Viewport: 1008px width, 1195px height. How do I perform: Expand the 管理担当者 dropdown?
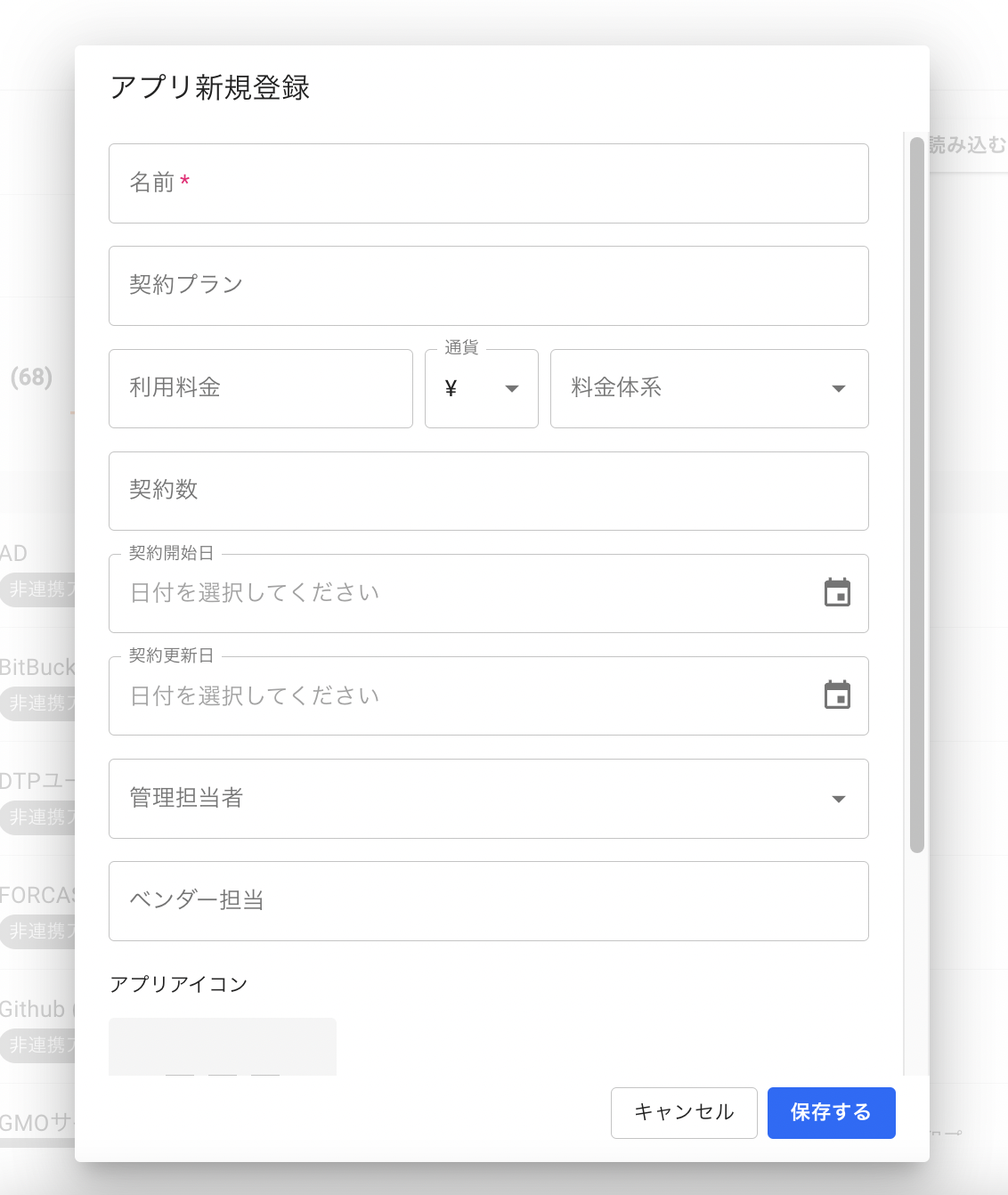click(x=488, y=799)
